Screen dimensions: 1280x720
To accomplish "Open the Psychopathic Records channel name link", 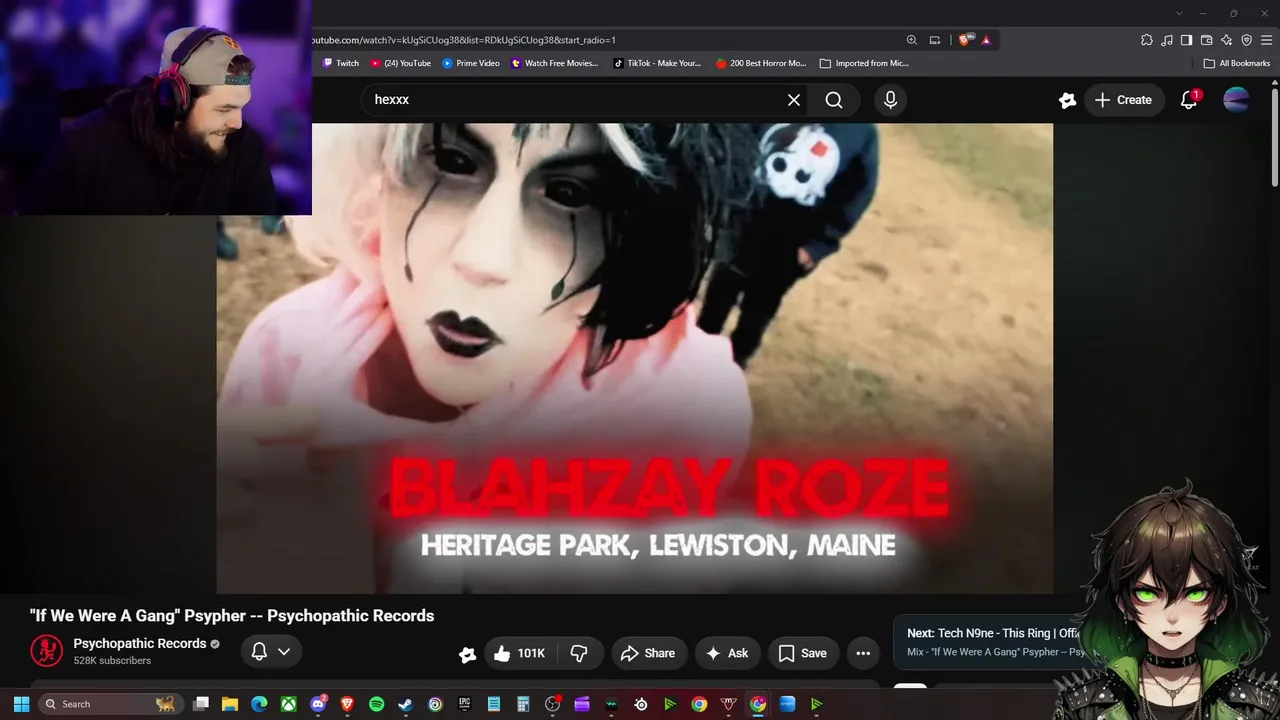I will [x=140, y=643].
